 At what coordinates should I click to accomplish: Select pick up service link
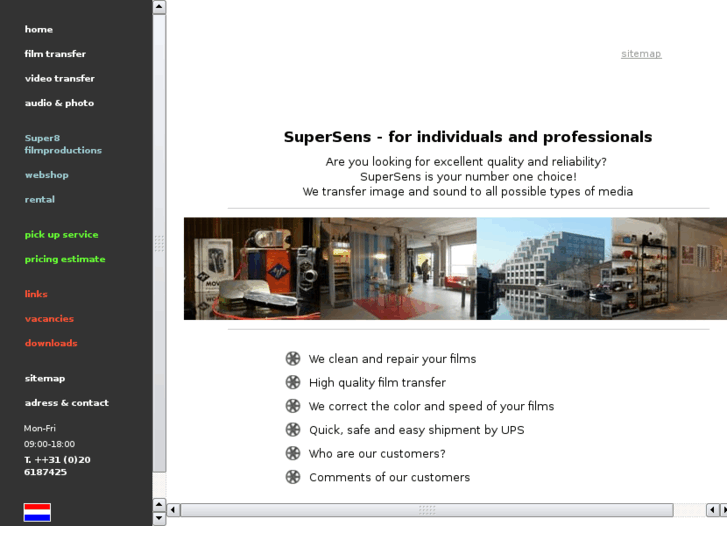61,235
